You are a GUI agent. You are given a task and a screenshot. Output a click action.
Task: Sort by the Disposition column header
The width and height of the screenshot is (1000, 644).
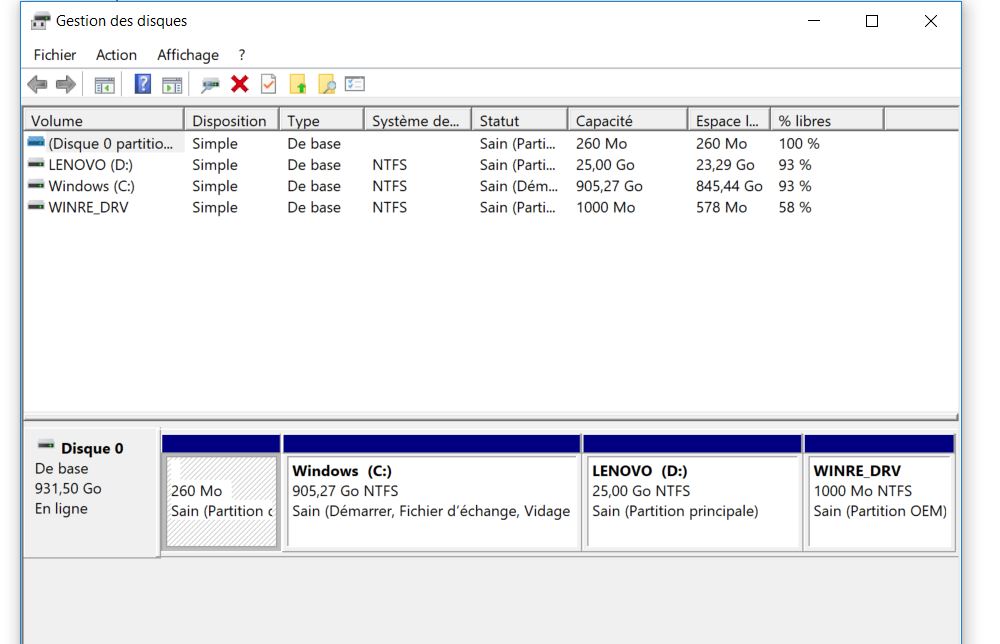click(232, 121)
